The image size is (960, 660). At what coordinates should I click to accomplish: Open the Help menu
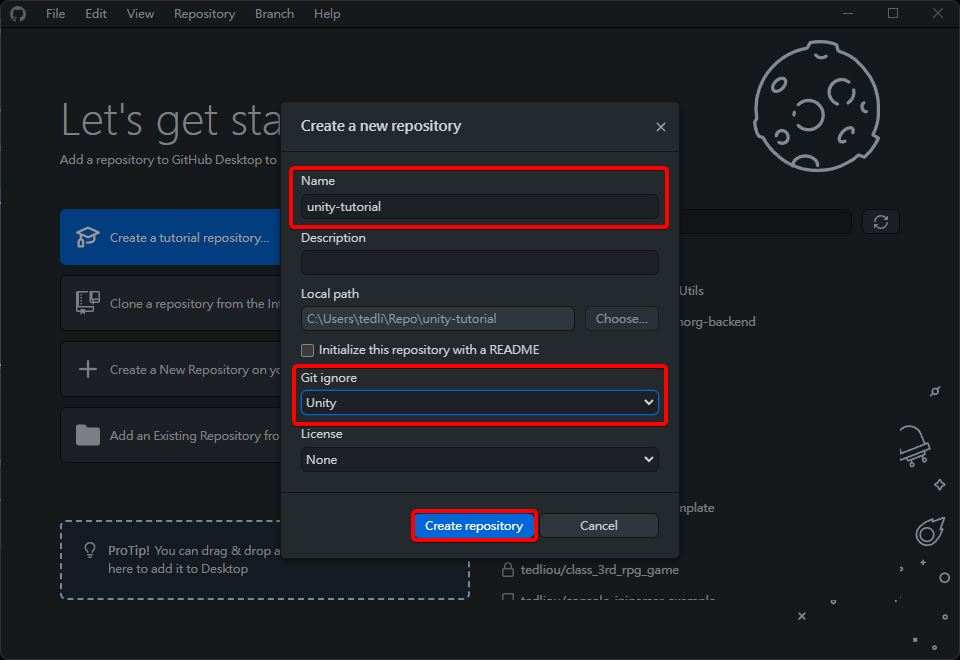tap(327, 13)
